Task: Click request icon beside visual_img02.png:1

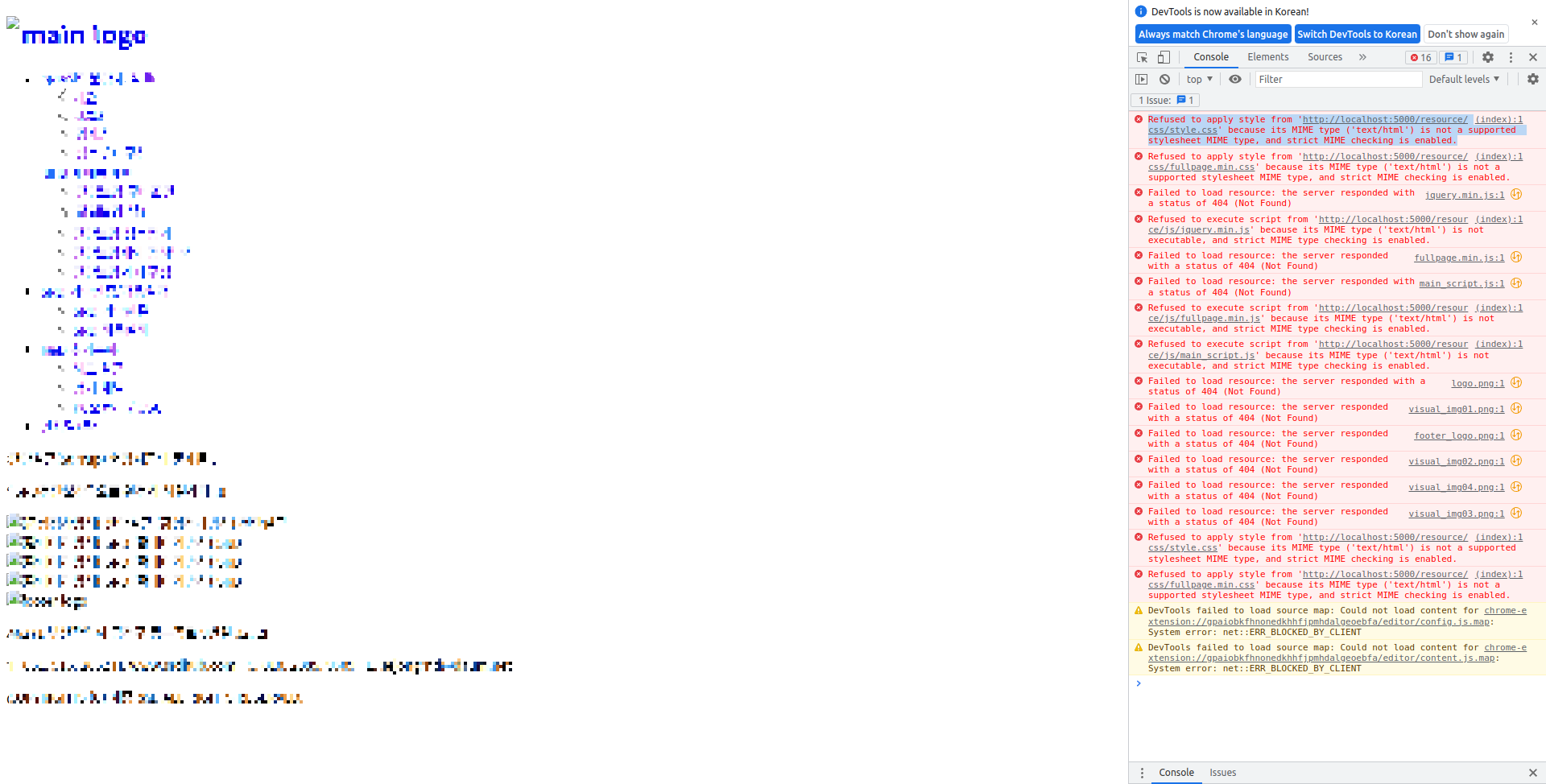Action: (1516, 460)
